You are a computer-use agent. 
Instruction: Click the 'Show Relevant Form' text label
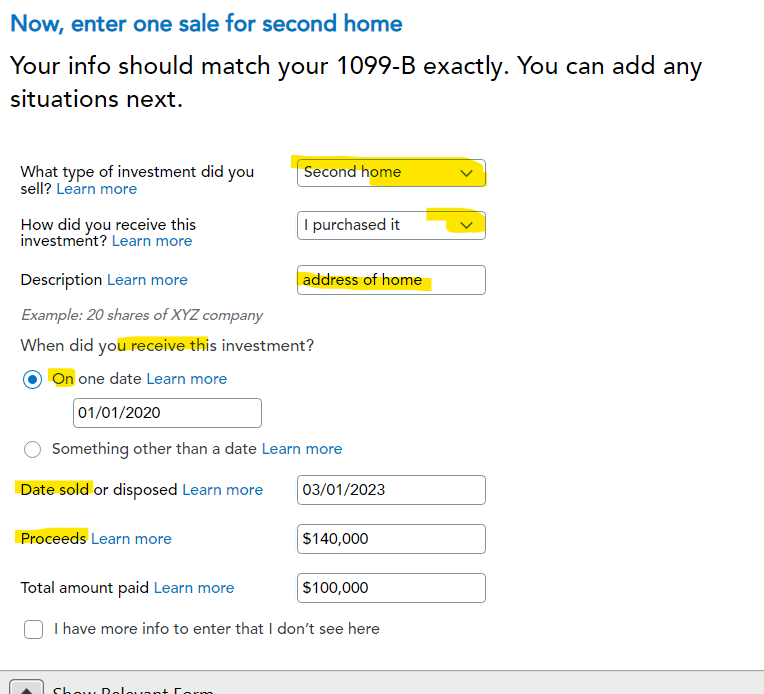tap(133, 689)
